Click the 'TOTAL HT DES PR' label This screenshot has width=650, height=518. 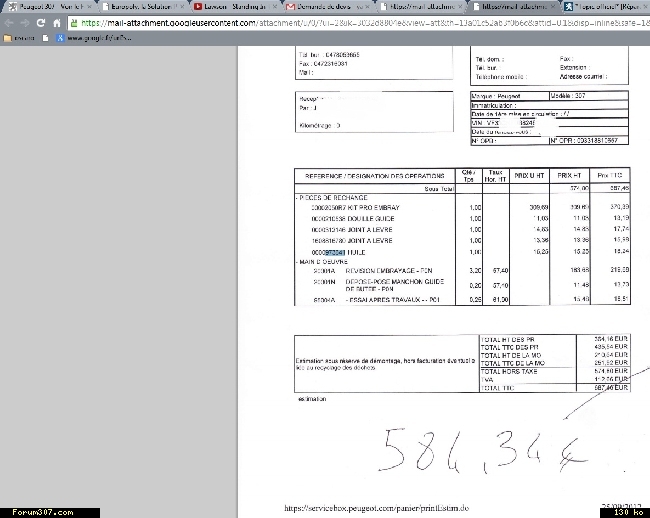pos(508,339)
